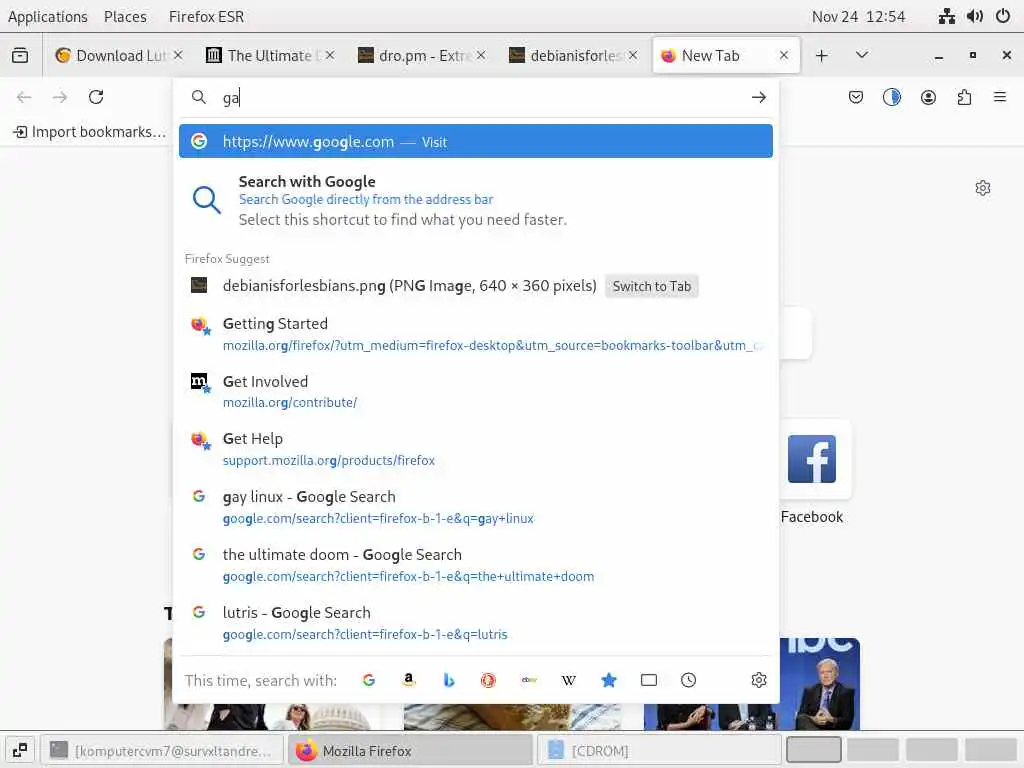
Task: Close the New Tab tab
Action: tap(784, 56)
